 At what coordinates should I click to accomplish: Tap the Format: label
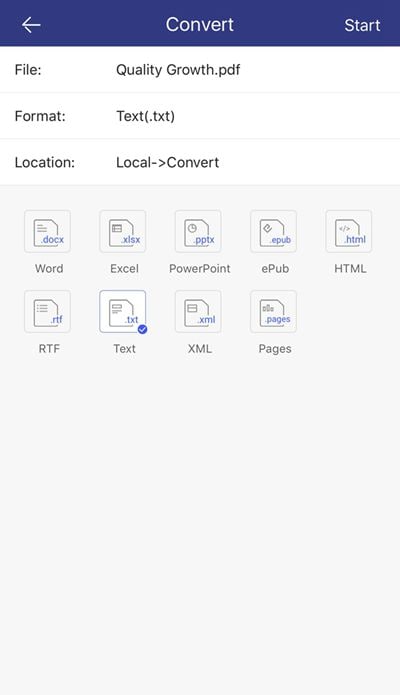point(40,116)
